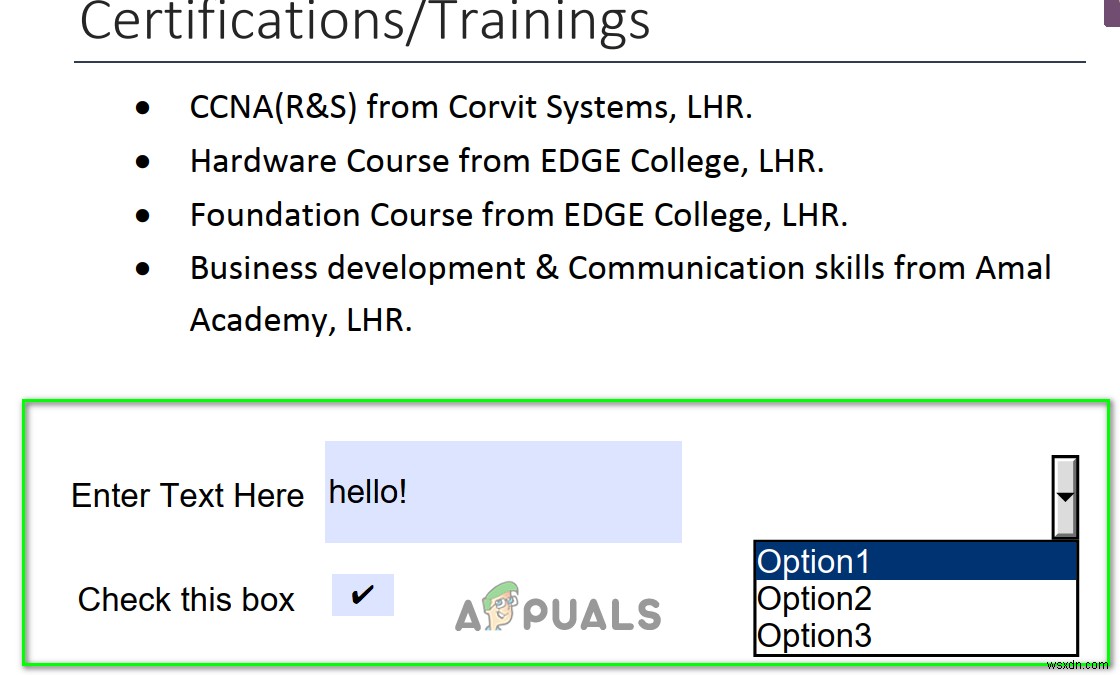Click the Business development & Communication skills line
Viewport: 1120px width, 675px height.
click(620, 268)
